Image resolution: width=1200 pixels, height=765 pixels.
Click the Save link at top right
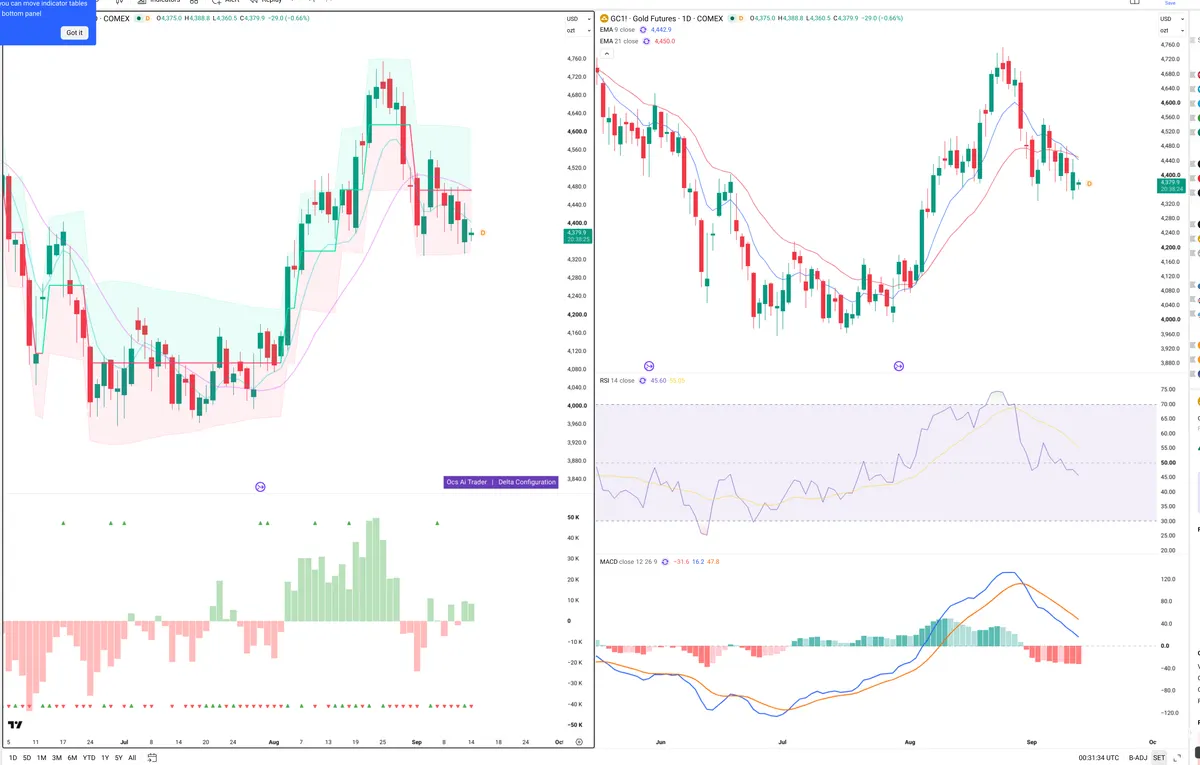(x=1170, y=4)
